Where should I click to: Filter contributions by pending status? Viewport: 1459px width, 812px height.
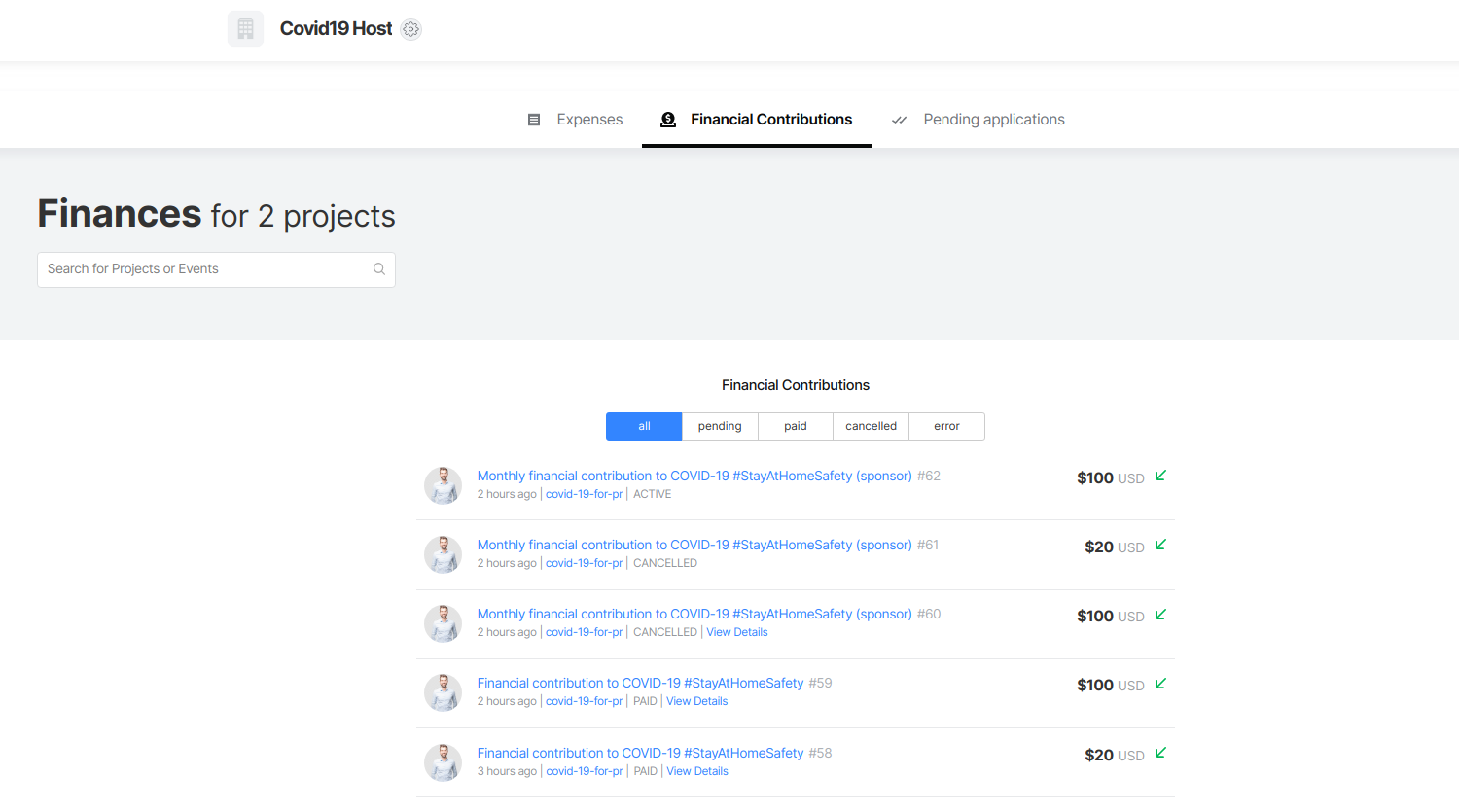click(720, 426)
